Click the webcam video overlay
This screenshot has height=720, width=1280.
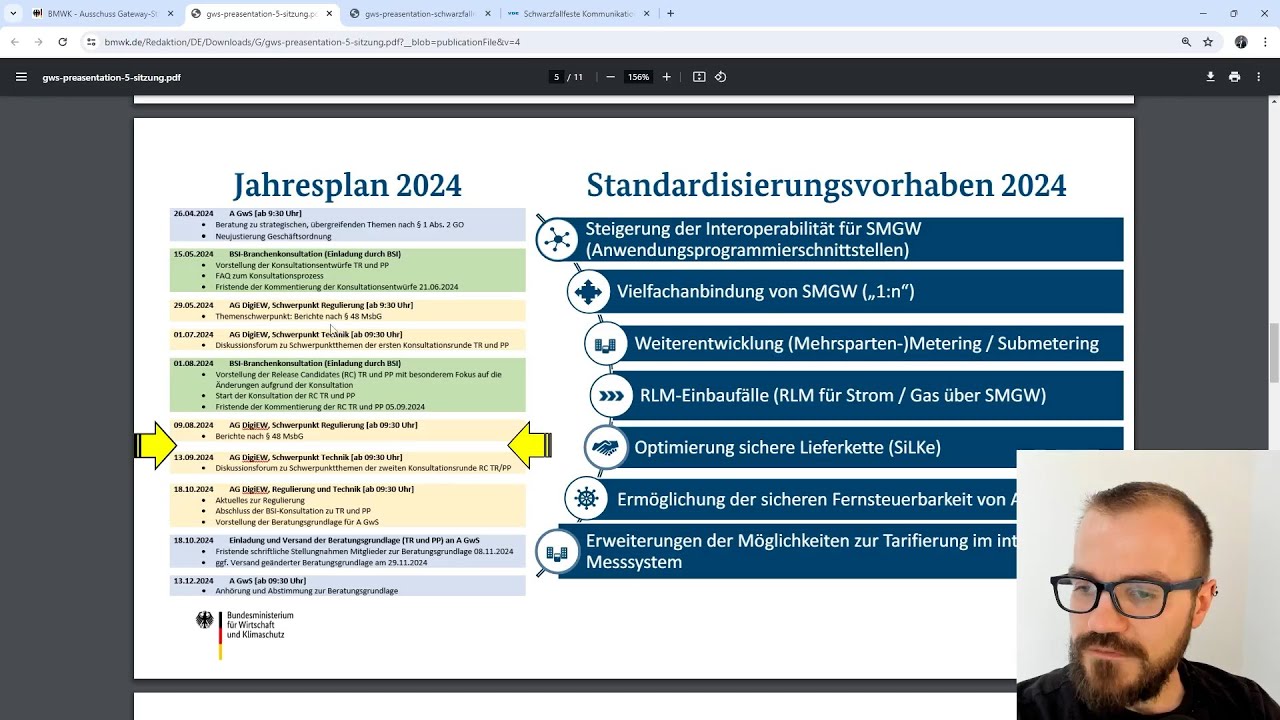(1148, 585)
